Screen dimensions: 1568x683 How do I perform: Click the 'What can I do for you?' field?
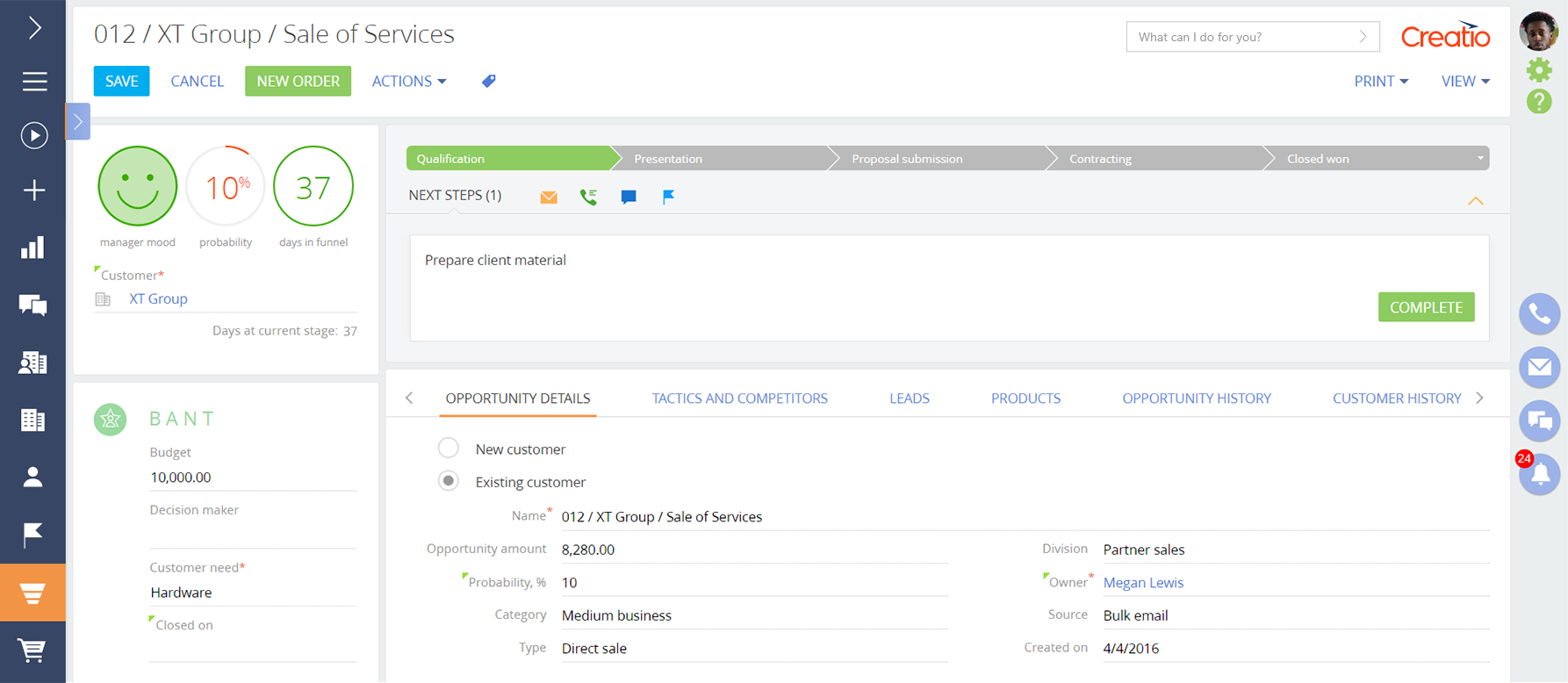1242,37
